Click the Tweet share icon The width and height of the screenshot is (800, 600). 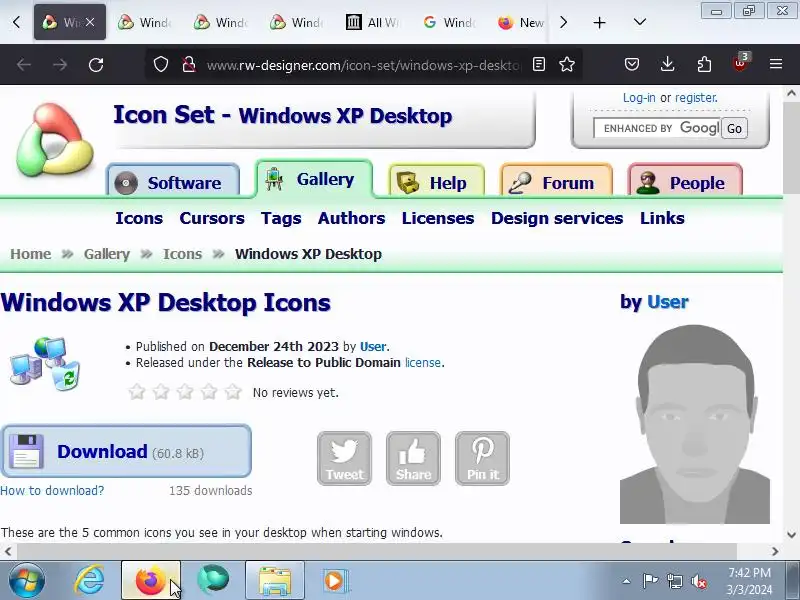point(344,458)
